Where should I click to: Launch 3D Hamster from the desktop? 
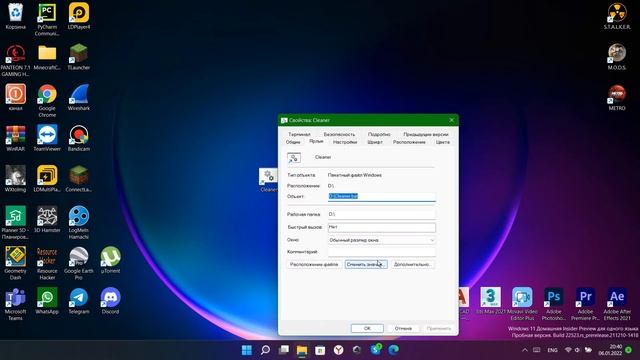tap(47, 219)
